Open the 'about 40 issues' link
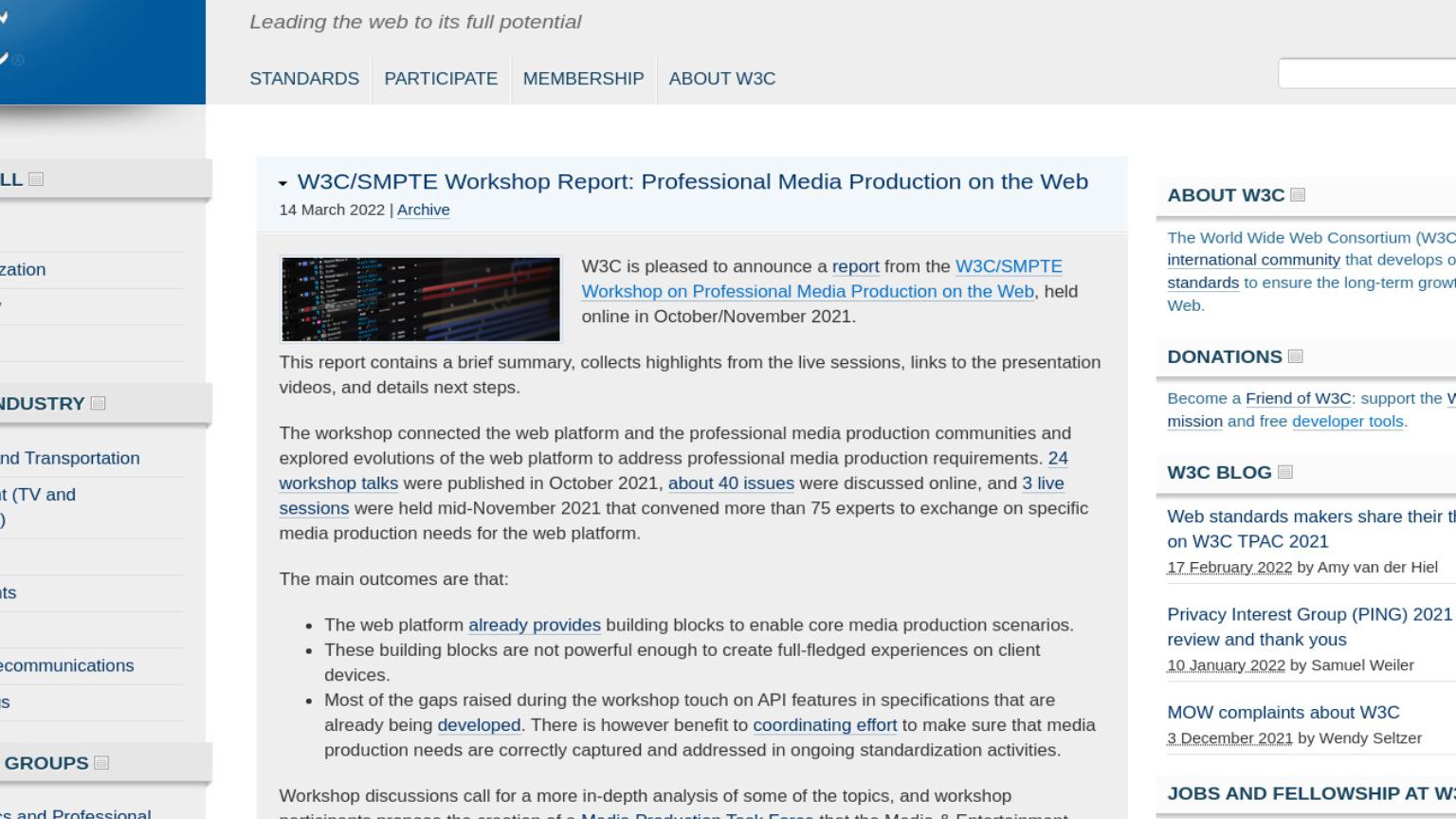1456x819 pixels. (731, 483)
